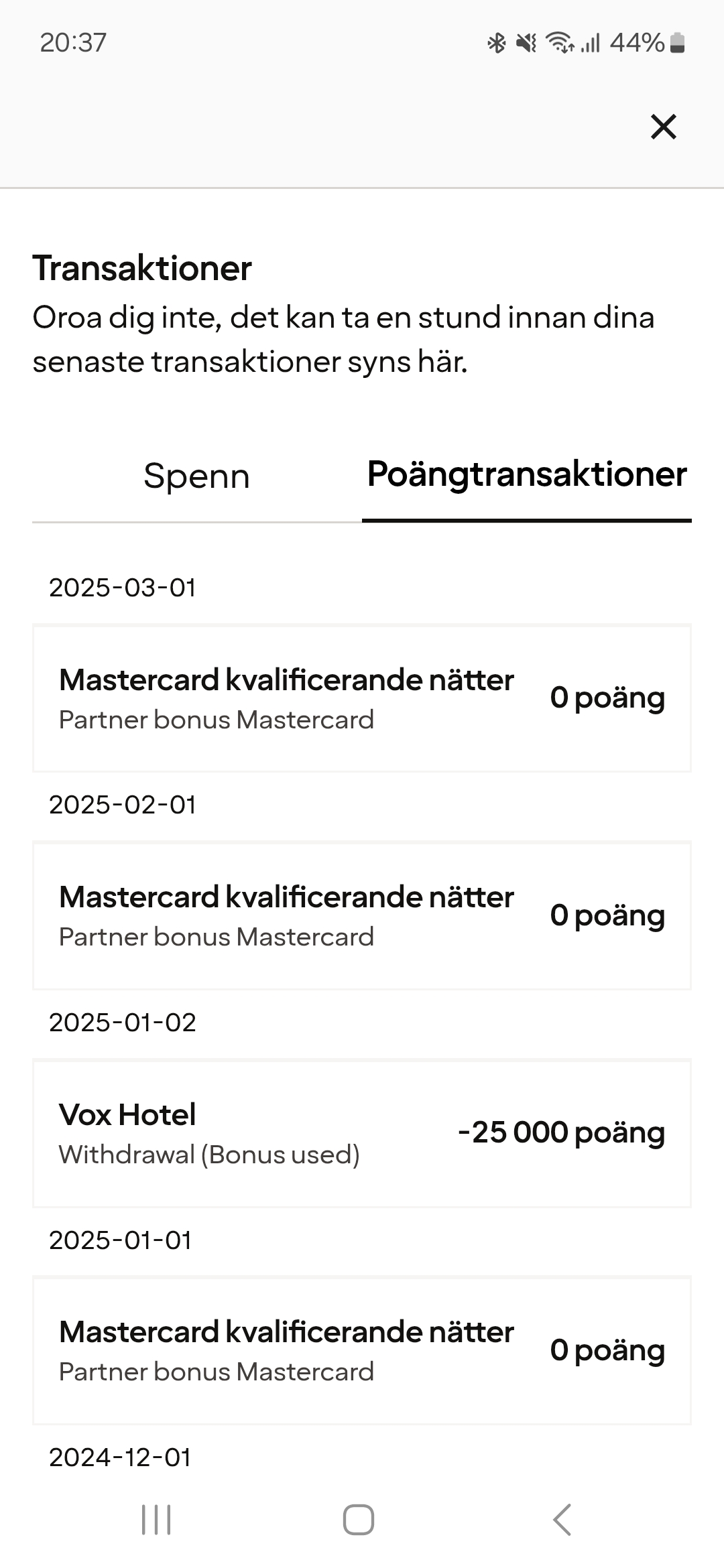This screenshot has width=724, height=1568.
Task: Tap the muted sound status icon
Action: (526, 44)
